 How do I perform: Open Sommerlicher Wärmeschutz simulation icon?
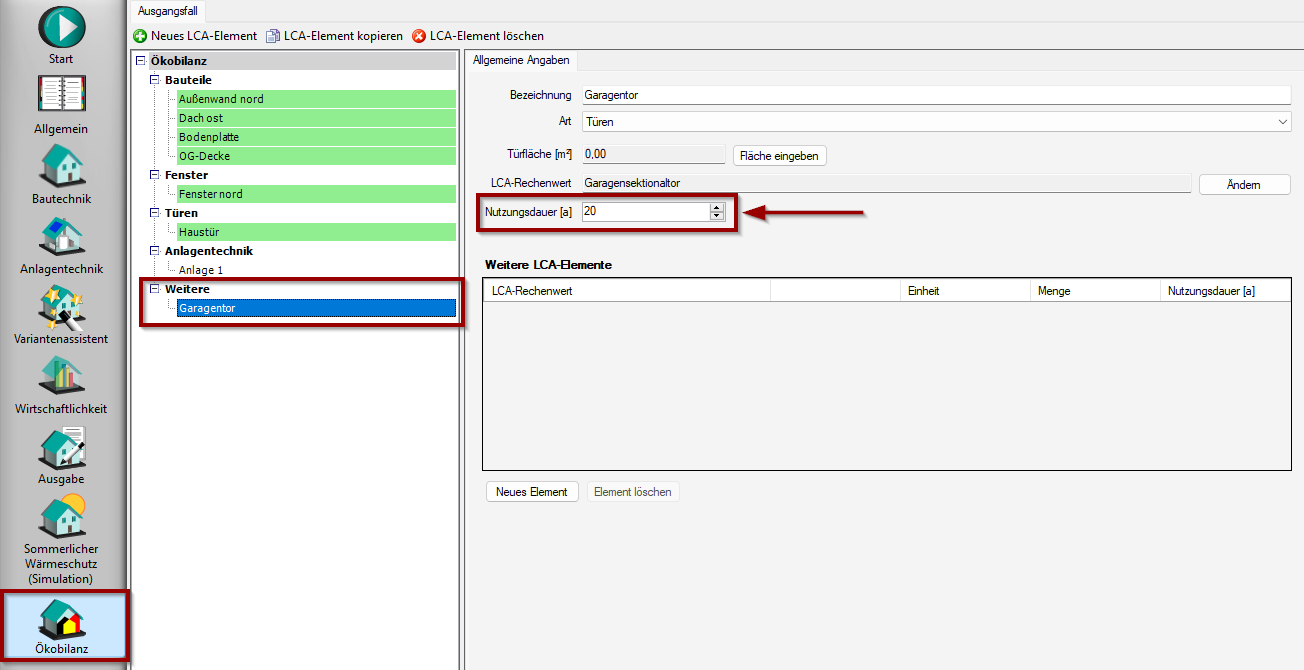pyautogui.click(x=62, y=517)
